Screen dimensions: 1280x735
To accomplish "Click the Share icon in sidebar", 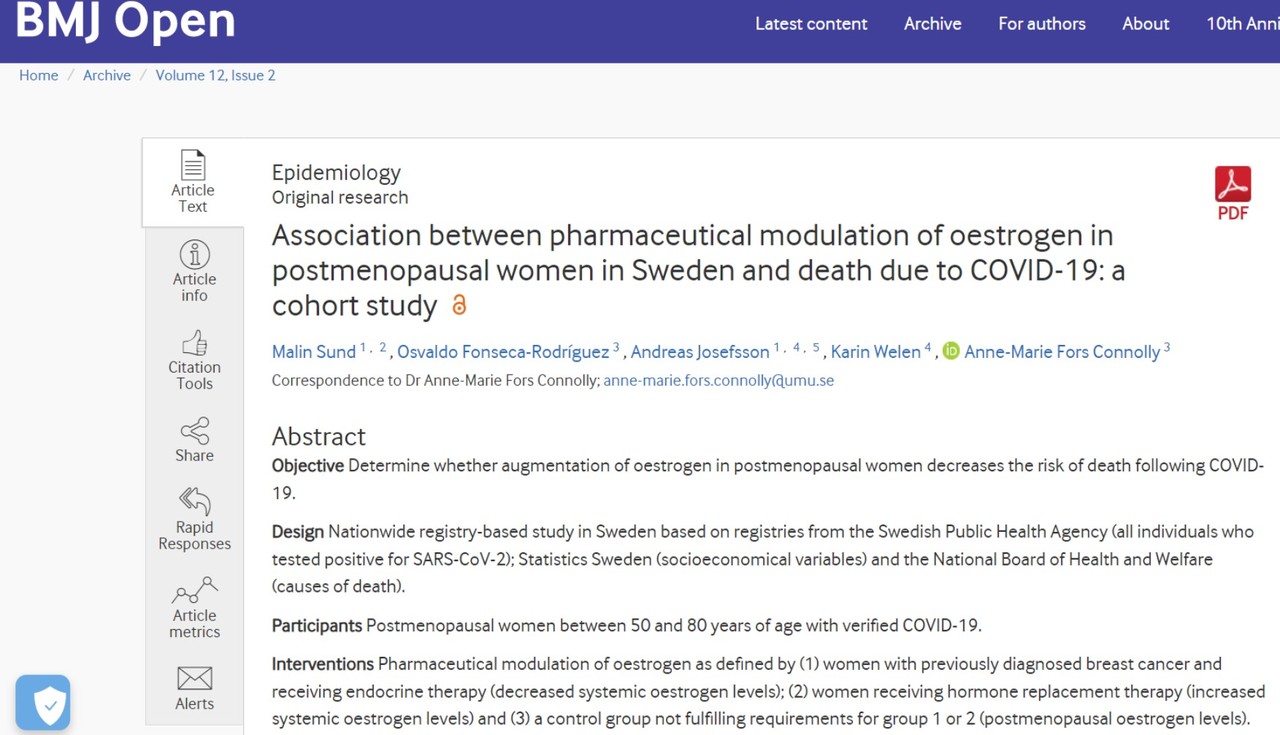I will 194,431.
